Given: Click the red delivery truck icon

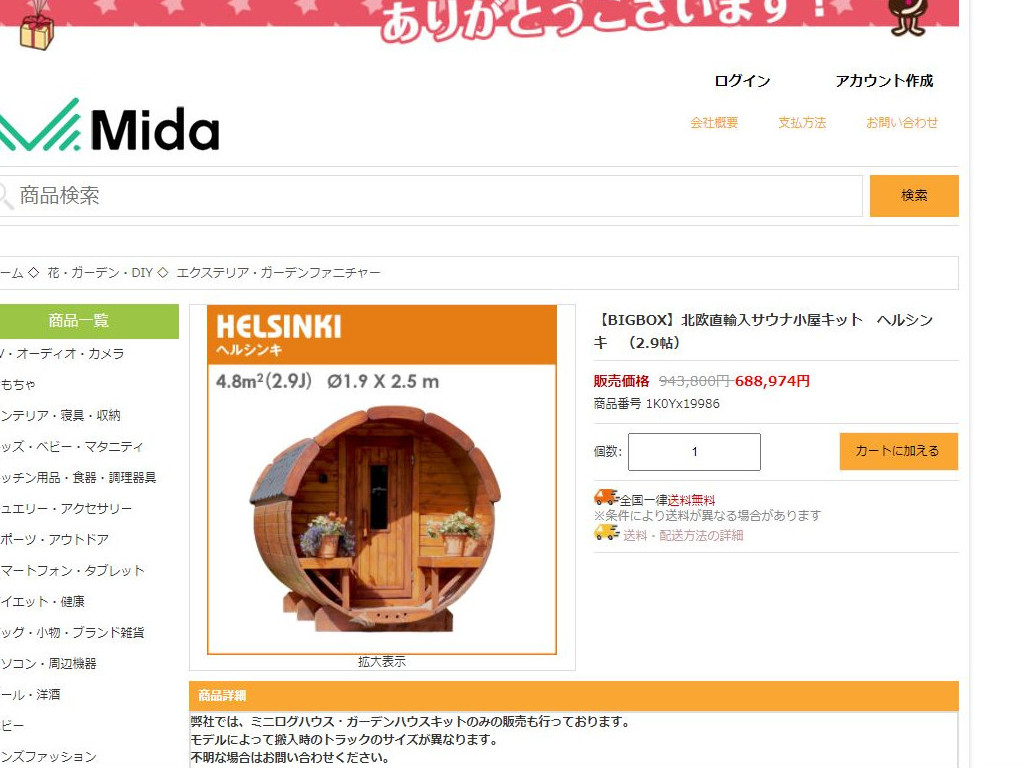Looking at the screenshot, I should (x=605, y=498).
